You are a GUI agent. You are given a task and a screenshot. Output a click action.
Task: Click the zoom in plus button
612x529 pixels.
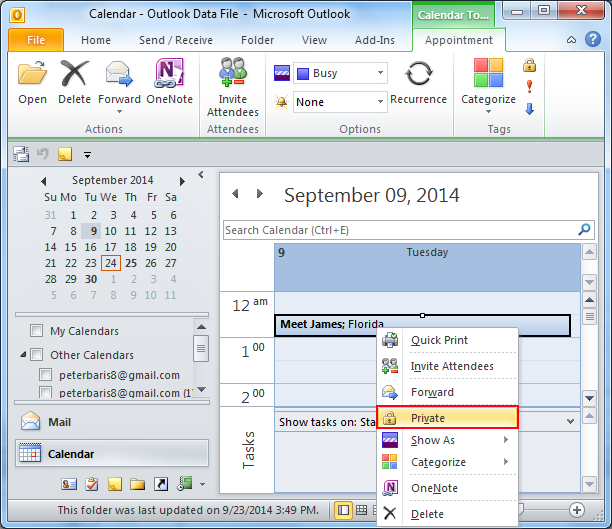(577, 509)
